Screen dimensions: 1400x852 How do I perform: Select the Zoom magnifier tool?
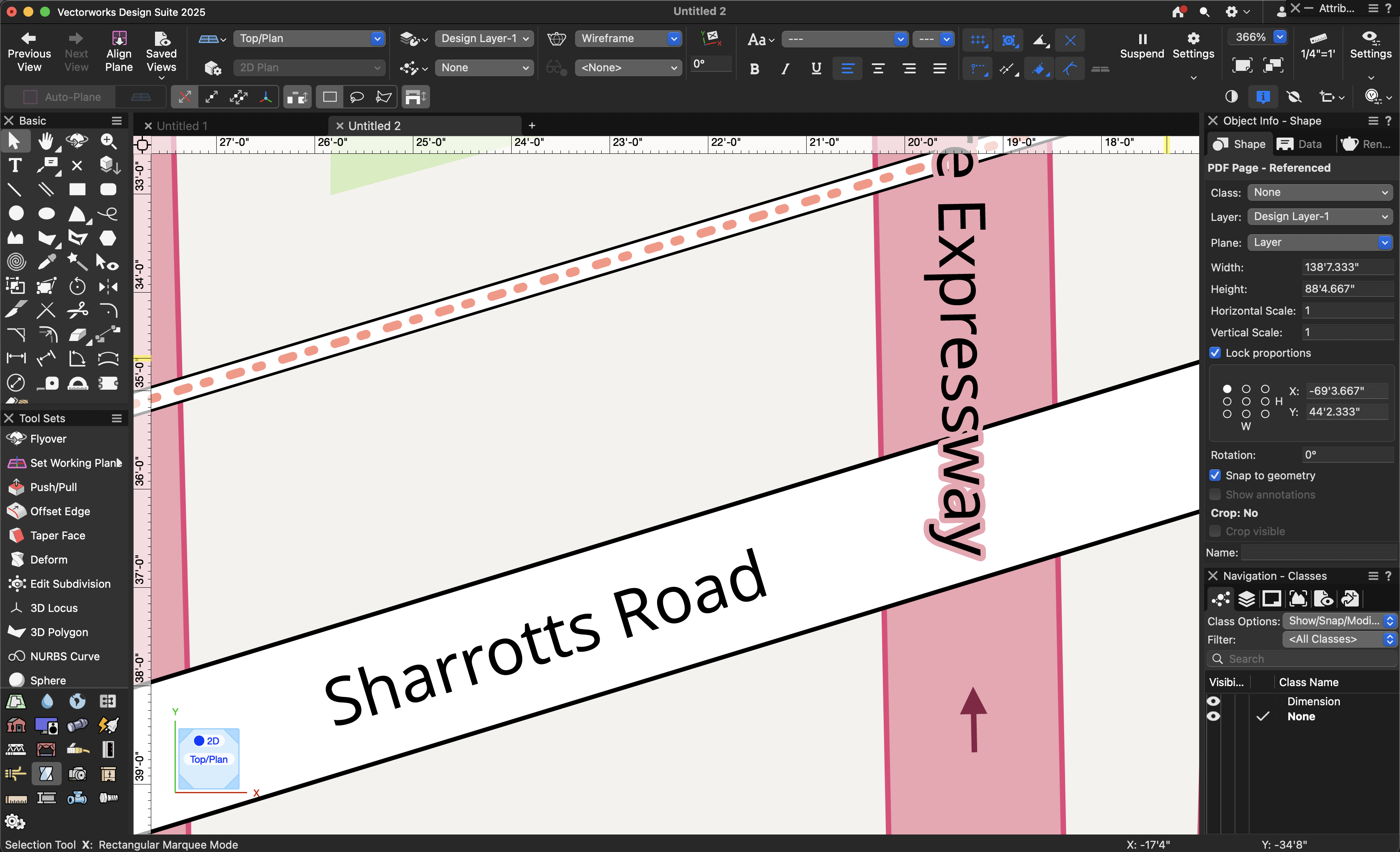[108, 141]
